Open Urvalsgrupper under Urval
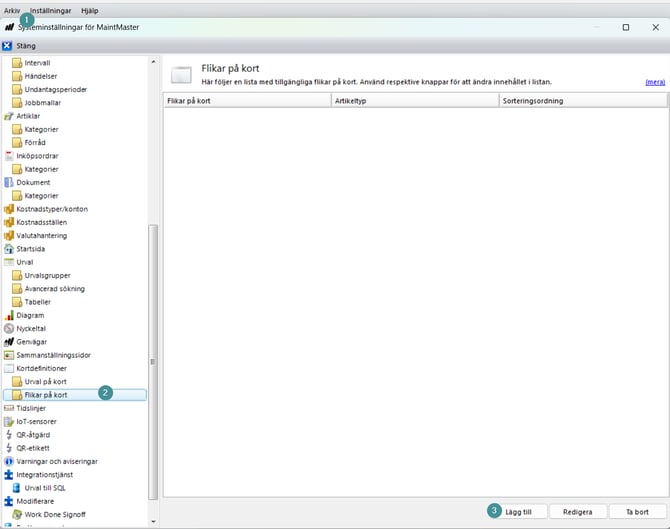 coord(47,275)
